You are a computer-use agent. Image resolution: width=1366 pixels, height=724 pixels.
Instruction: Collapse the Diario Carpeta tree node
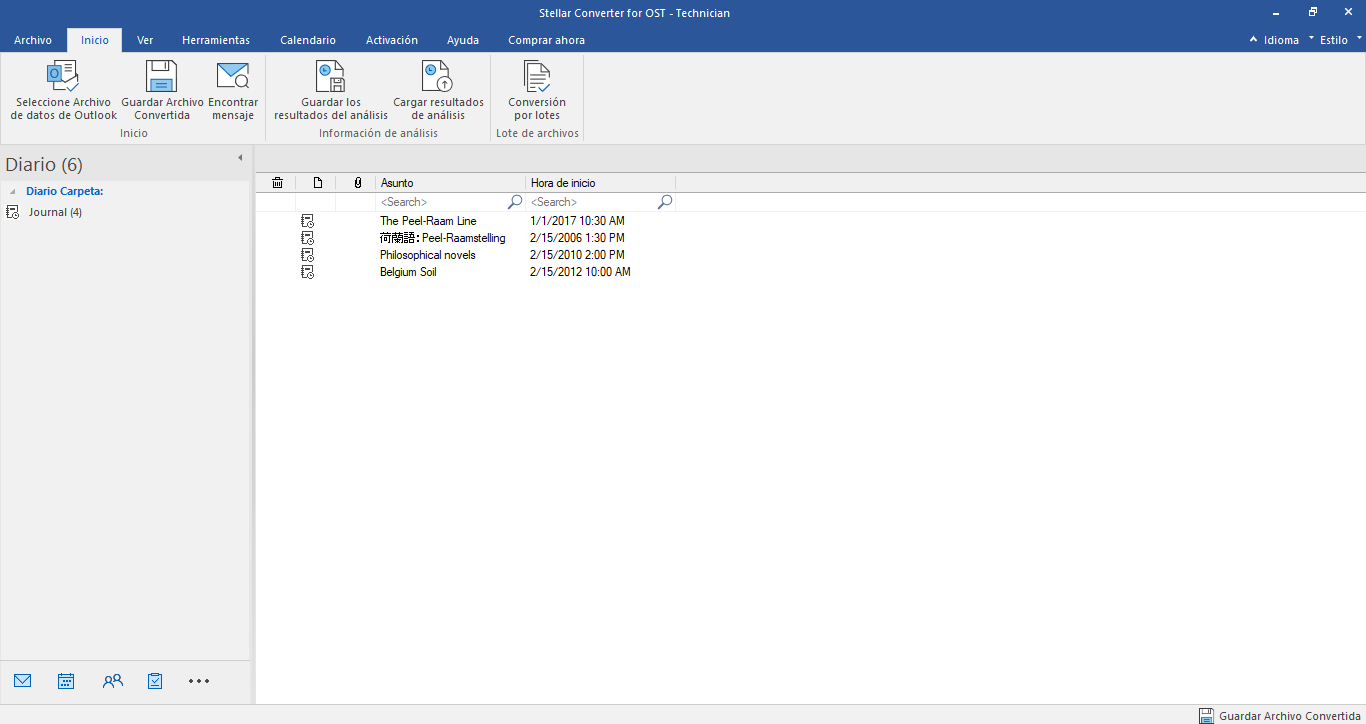[x=13, y=191]
